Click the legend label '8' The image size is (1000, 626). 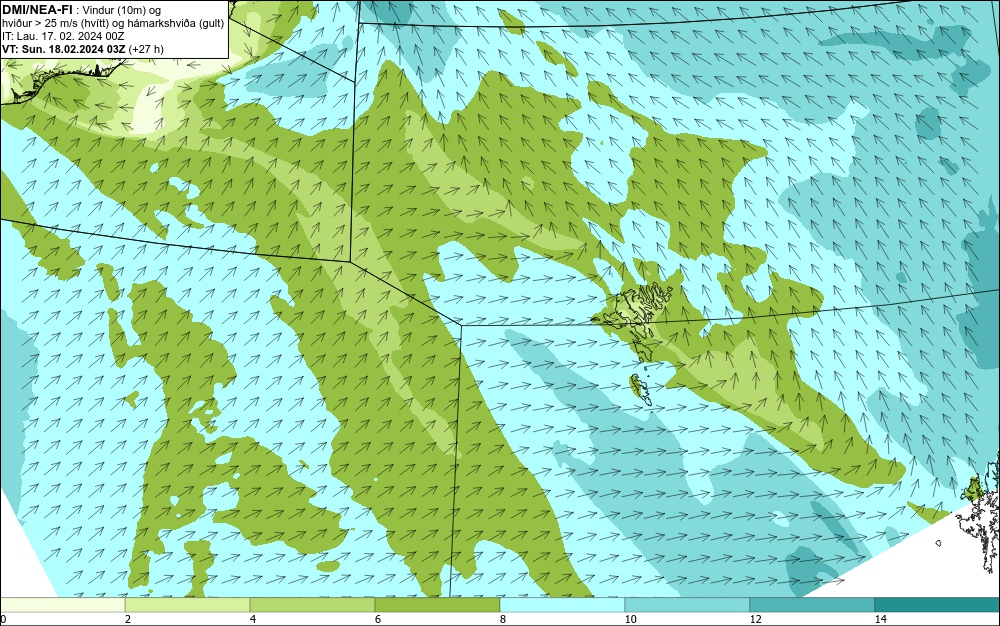click(503, 619)
